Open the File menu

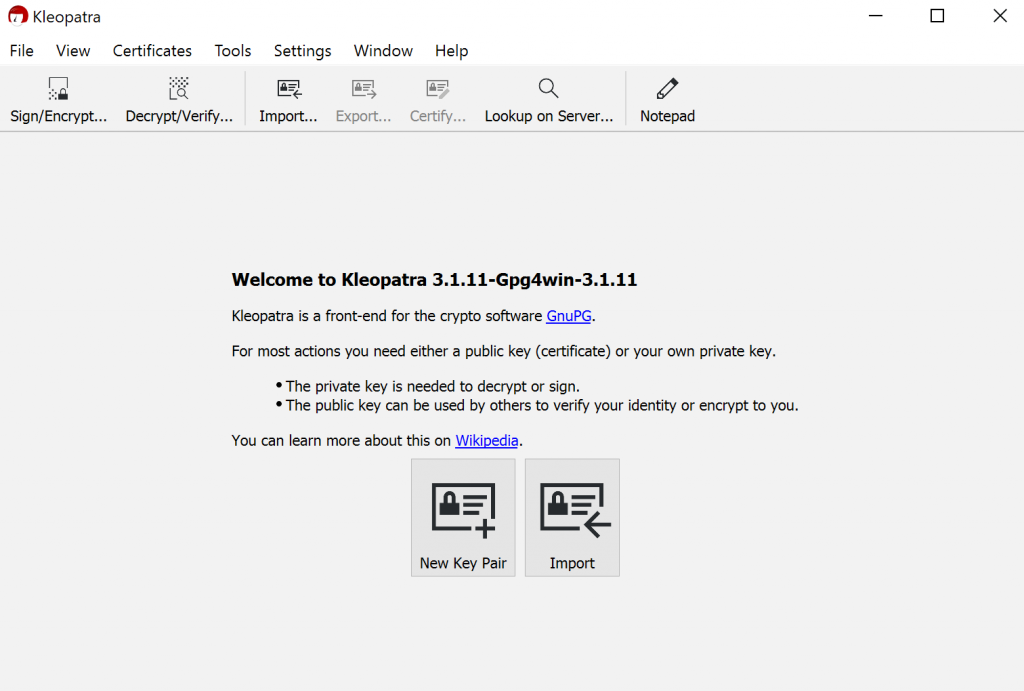[x=22, y=51]
